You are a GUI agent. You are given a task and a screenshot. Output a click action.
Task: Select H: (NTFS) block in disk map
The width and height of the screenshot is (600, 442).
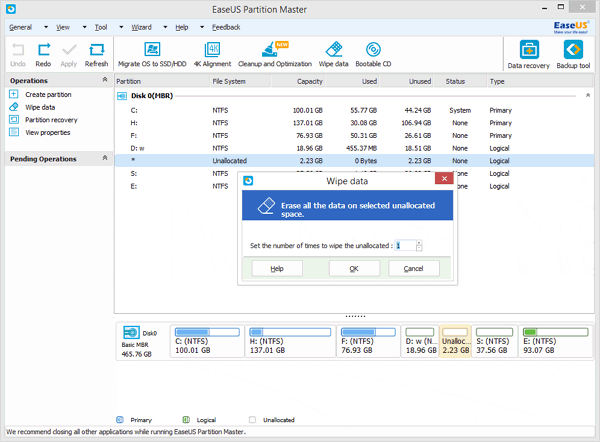click(x=290, y=341)
